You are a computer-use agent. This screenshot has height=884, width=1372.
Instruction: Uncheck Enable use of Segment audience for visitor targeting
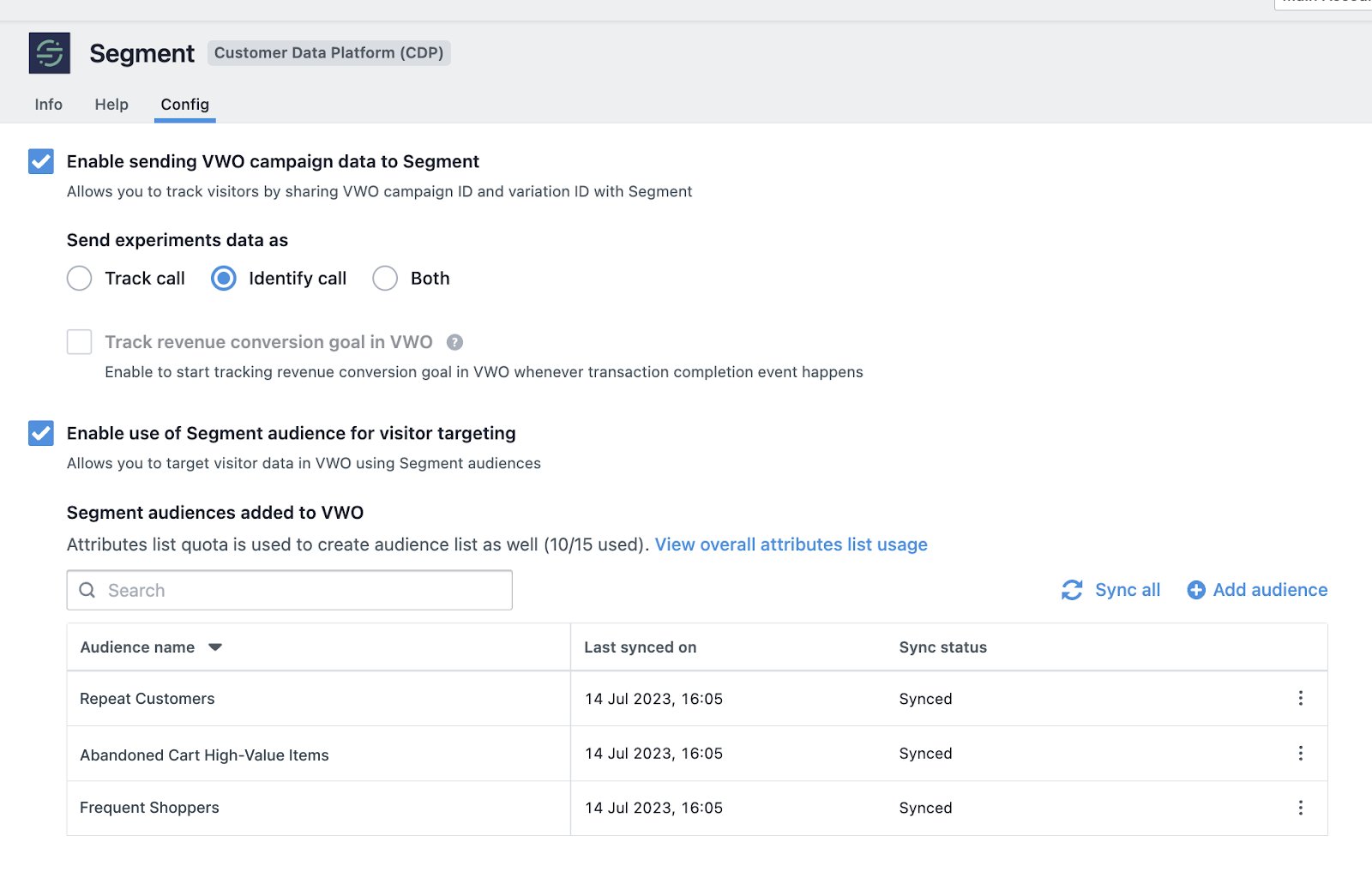coord(41,433)
